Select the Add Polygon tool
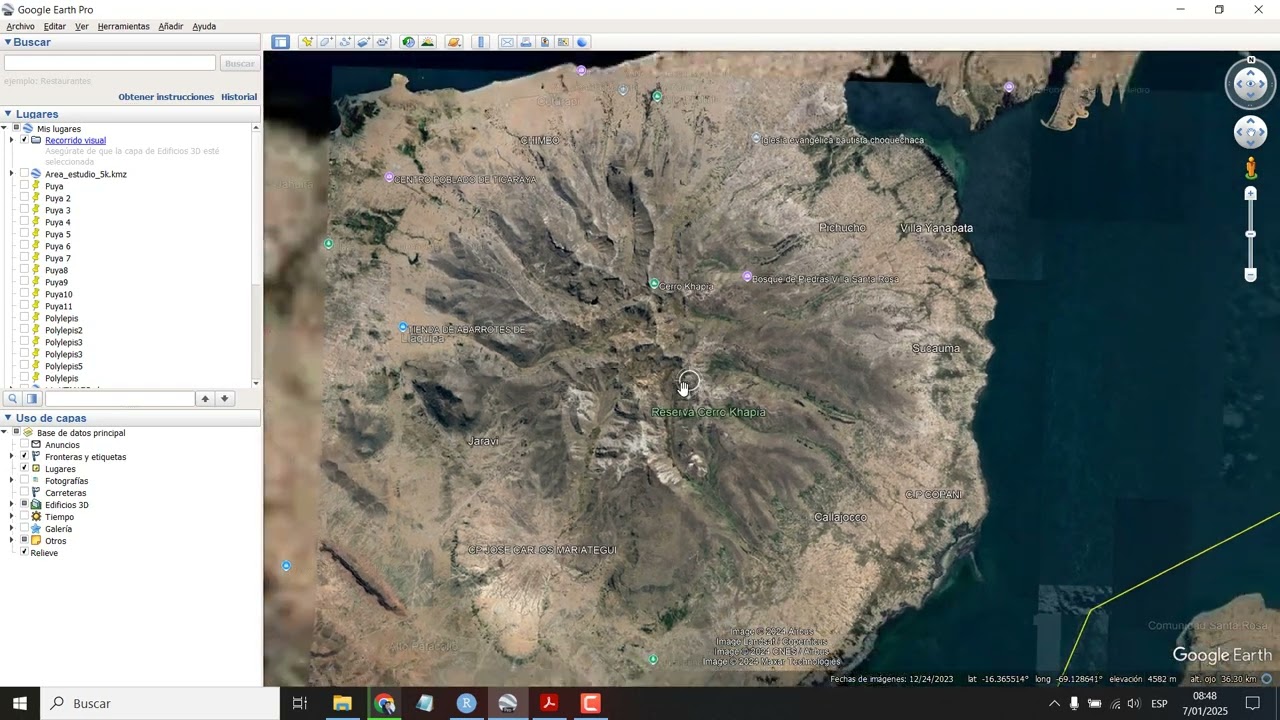The height and width of the screenshot is (720, 1280). (326, 42)
